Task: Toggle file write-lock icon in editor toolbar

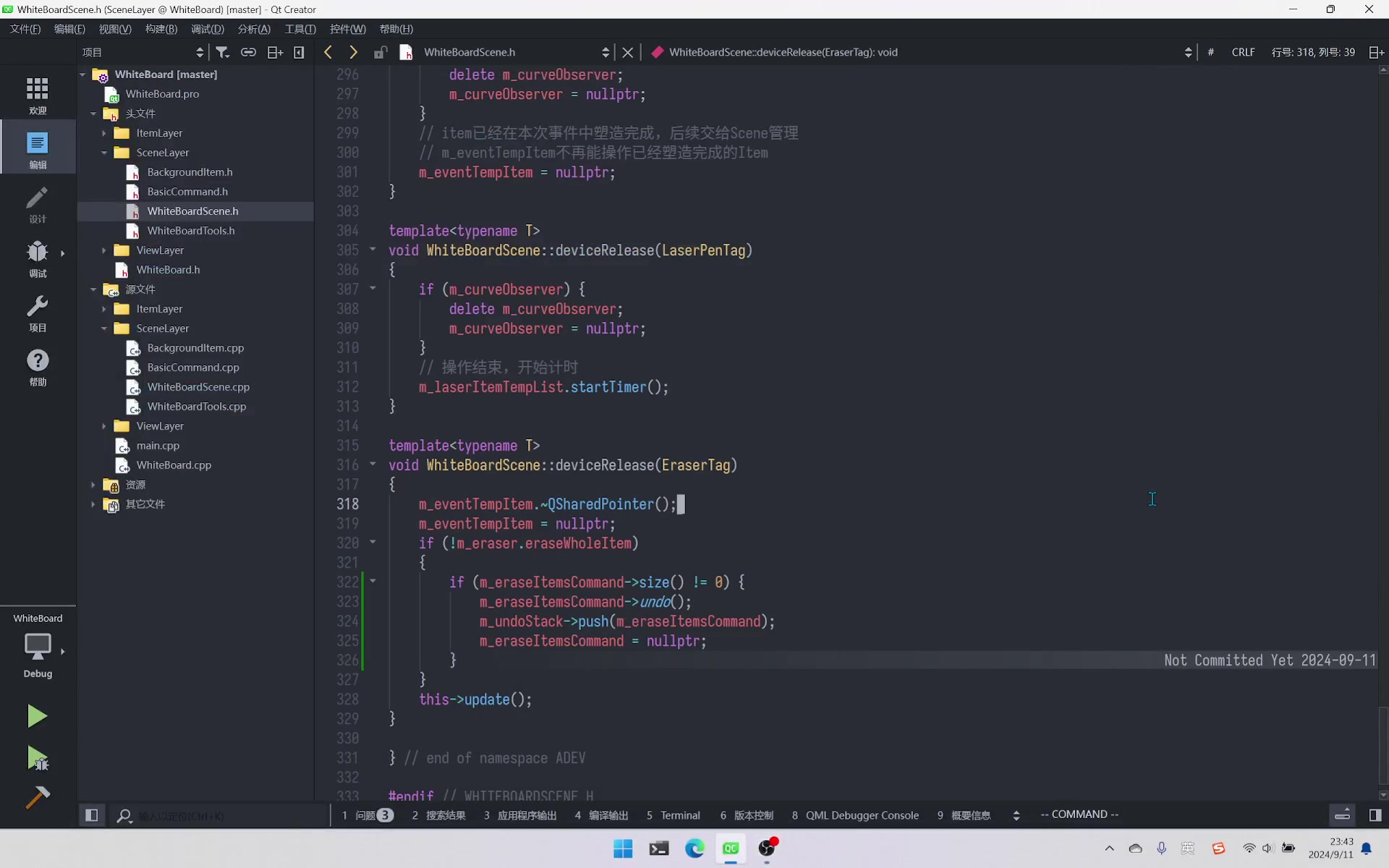Action: pyautogui.click(x=380, y=52)
